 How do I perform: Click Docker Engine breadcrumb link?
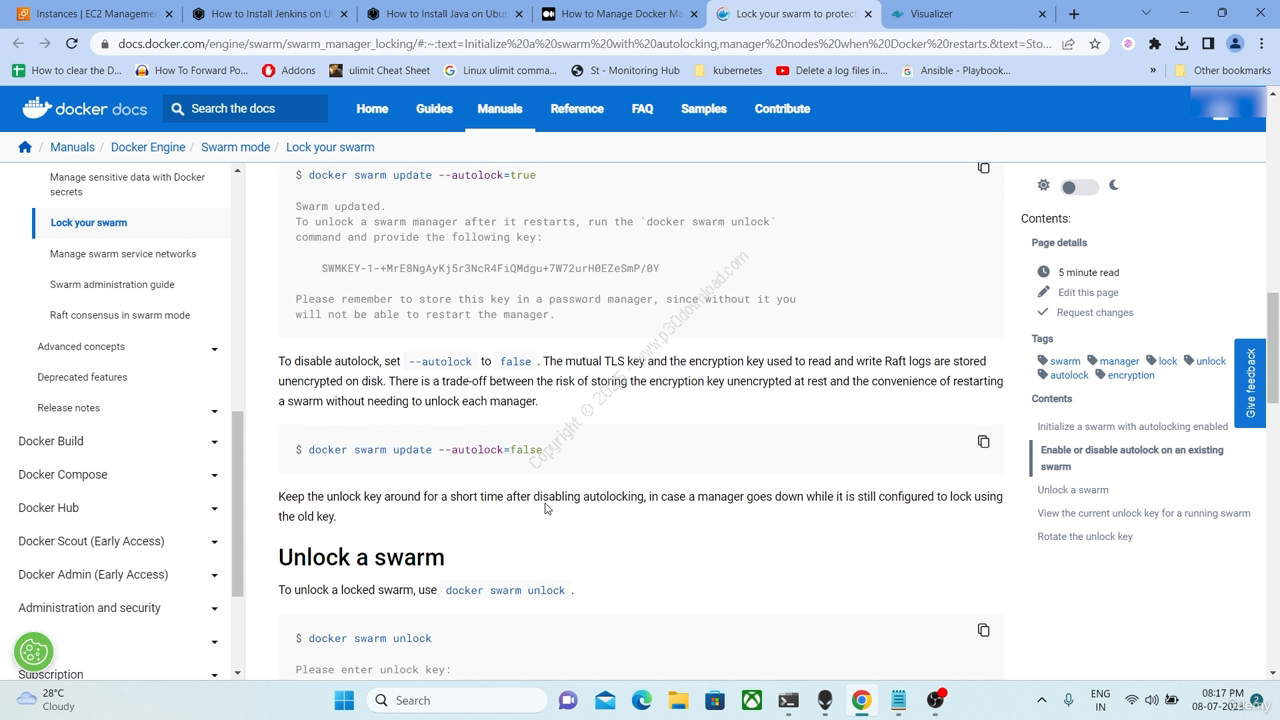point(148,147)
